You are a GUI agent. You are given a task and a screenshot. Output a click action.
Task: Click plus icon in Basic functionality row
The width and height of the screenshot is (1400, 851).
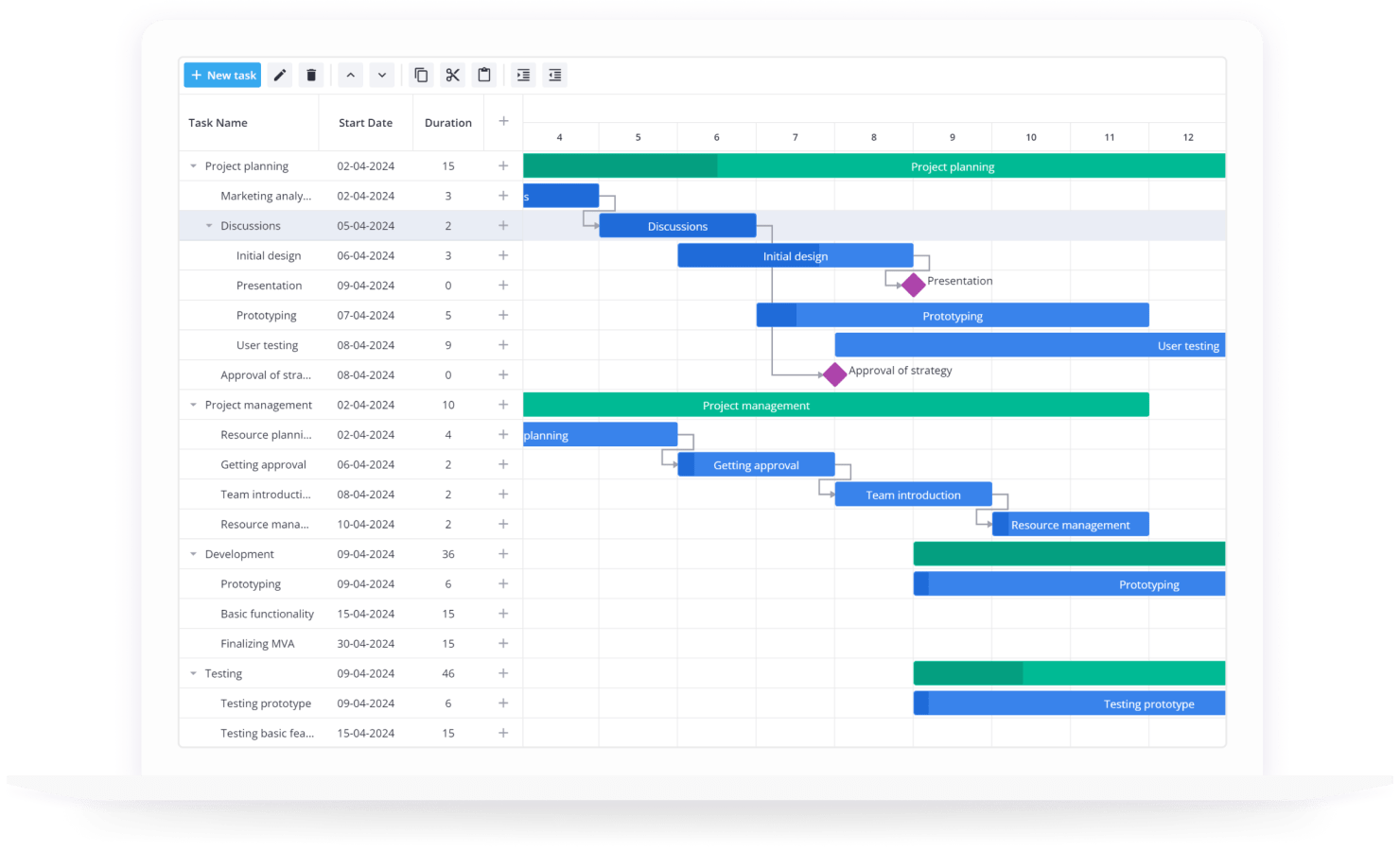pos(503,614)
